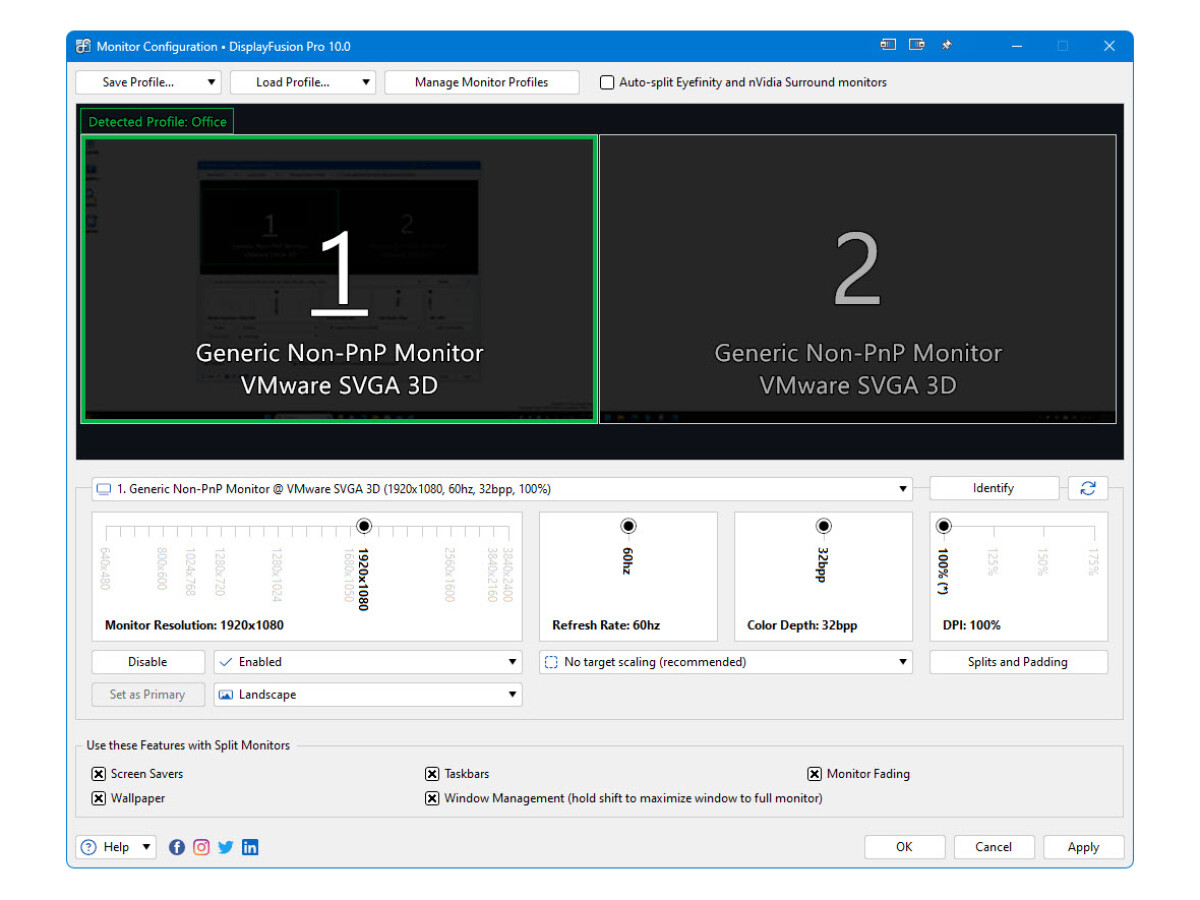Move window to previous monitor via title bar icon
Viewport: 1200px width, 900px height.
click(x=887, y=45)
